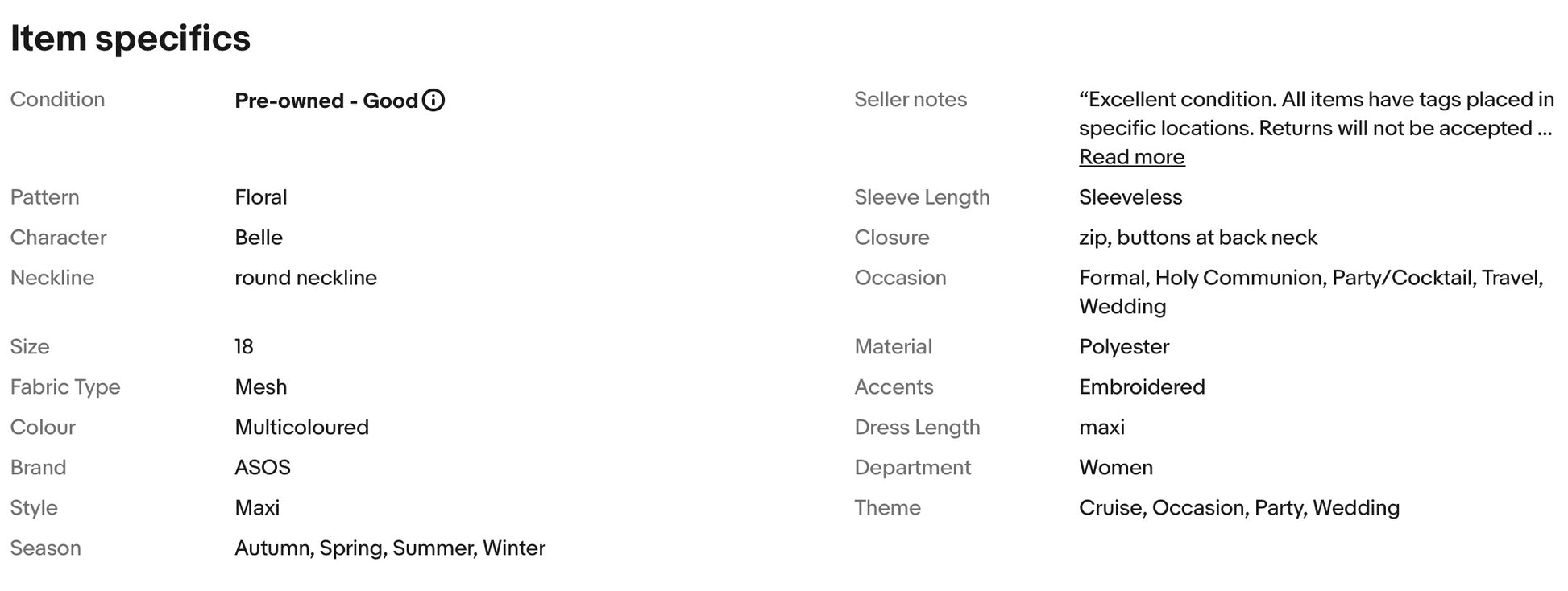The image size is (1568, 591).
Task: Select the Pre-owned - Good condition text
Action: (326, 101)
